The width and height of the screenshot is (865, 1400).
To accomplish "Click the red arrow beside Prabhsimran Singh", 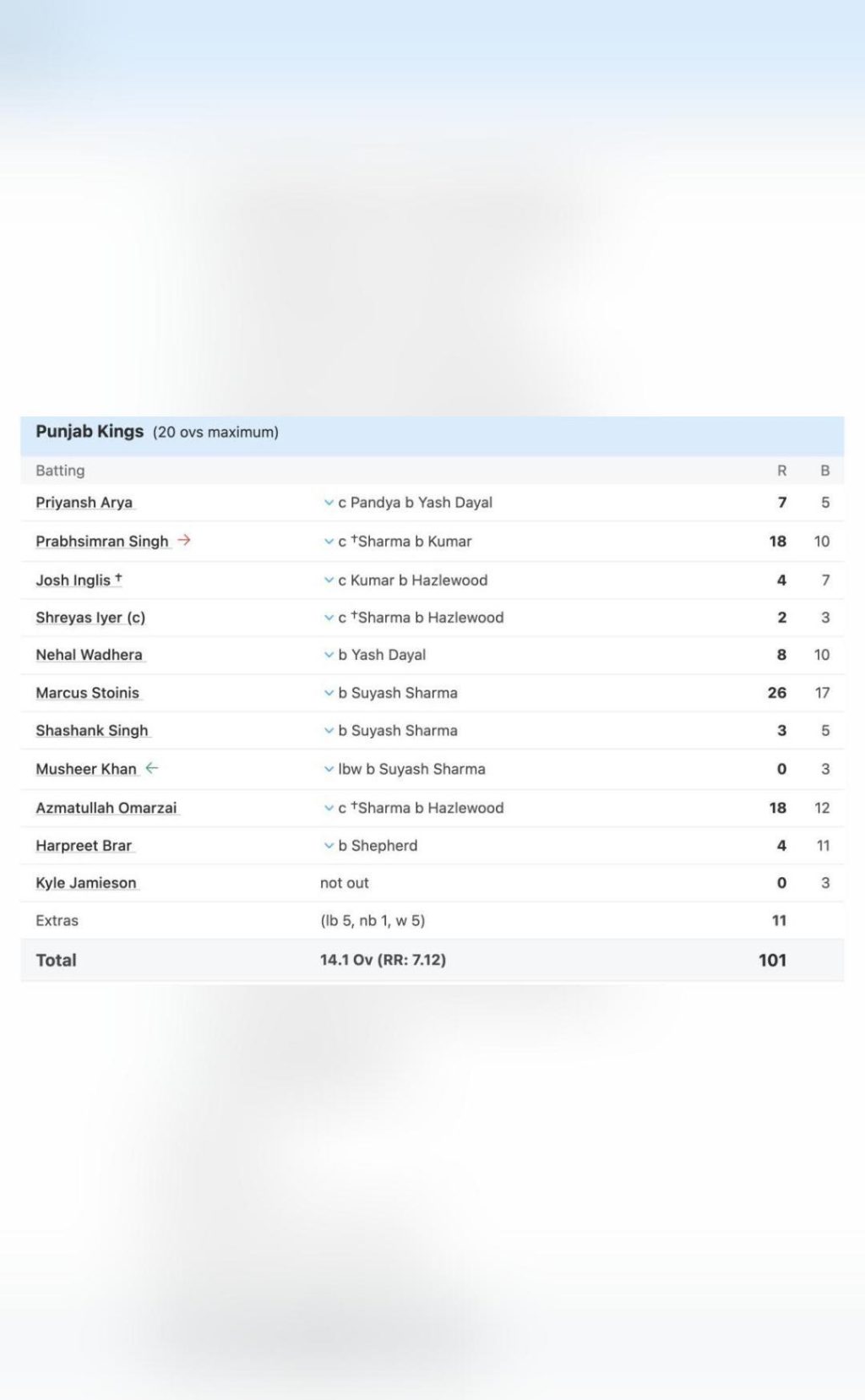I will pos(184,540).
